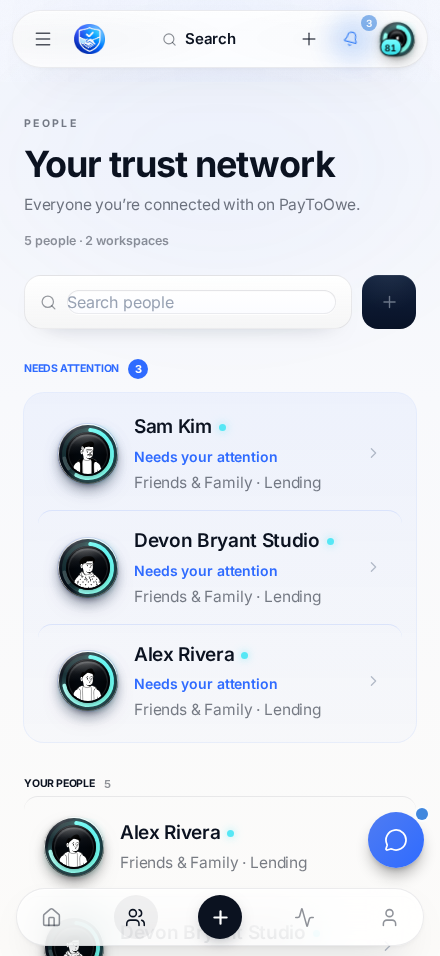Click the PayToOwe handshake shield logo

coord(90,39)
